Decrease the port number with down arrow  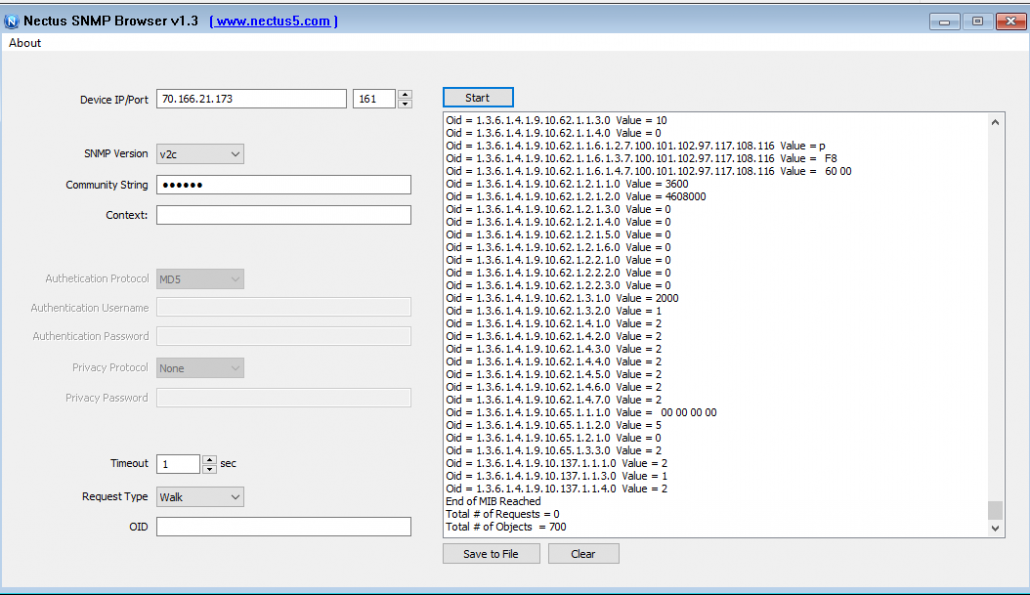click(x=405, y=104)
